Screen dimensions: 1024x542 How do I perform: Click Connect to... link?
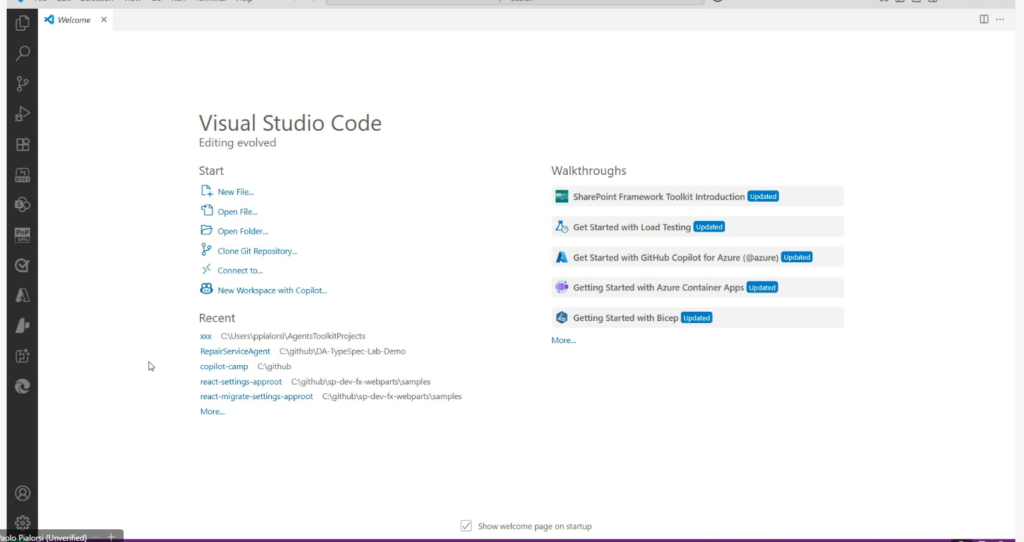[240, 270]
